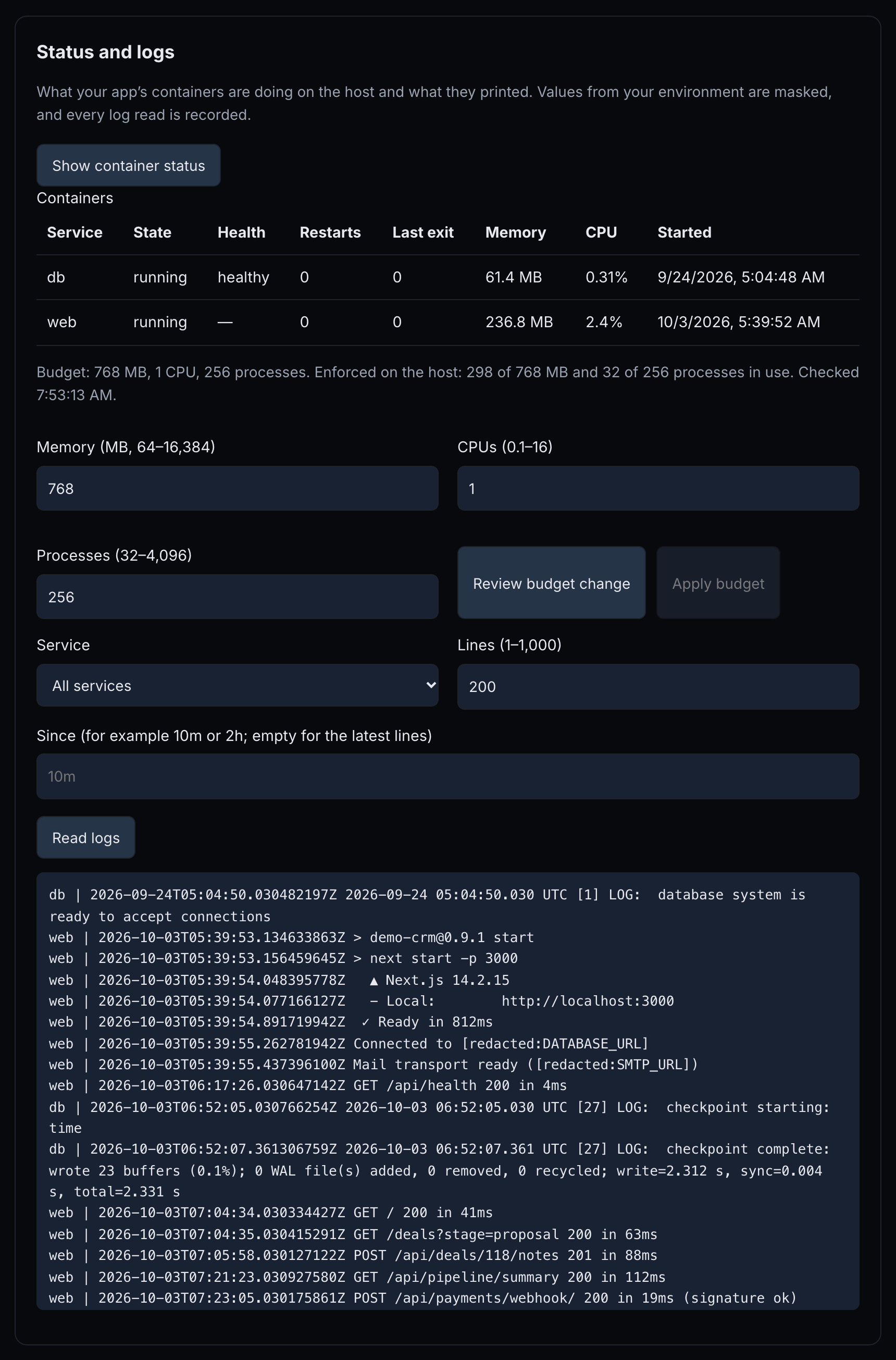Screen dimensions: 896x1360
Task: Click the 0.31% CPU value
Action: [x=606, y=277]
